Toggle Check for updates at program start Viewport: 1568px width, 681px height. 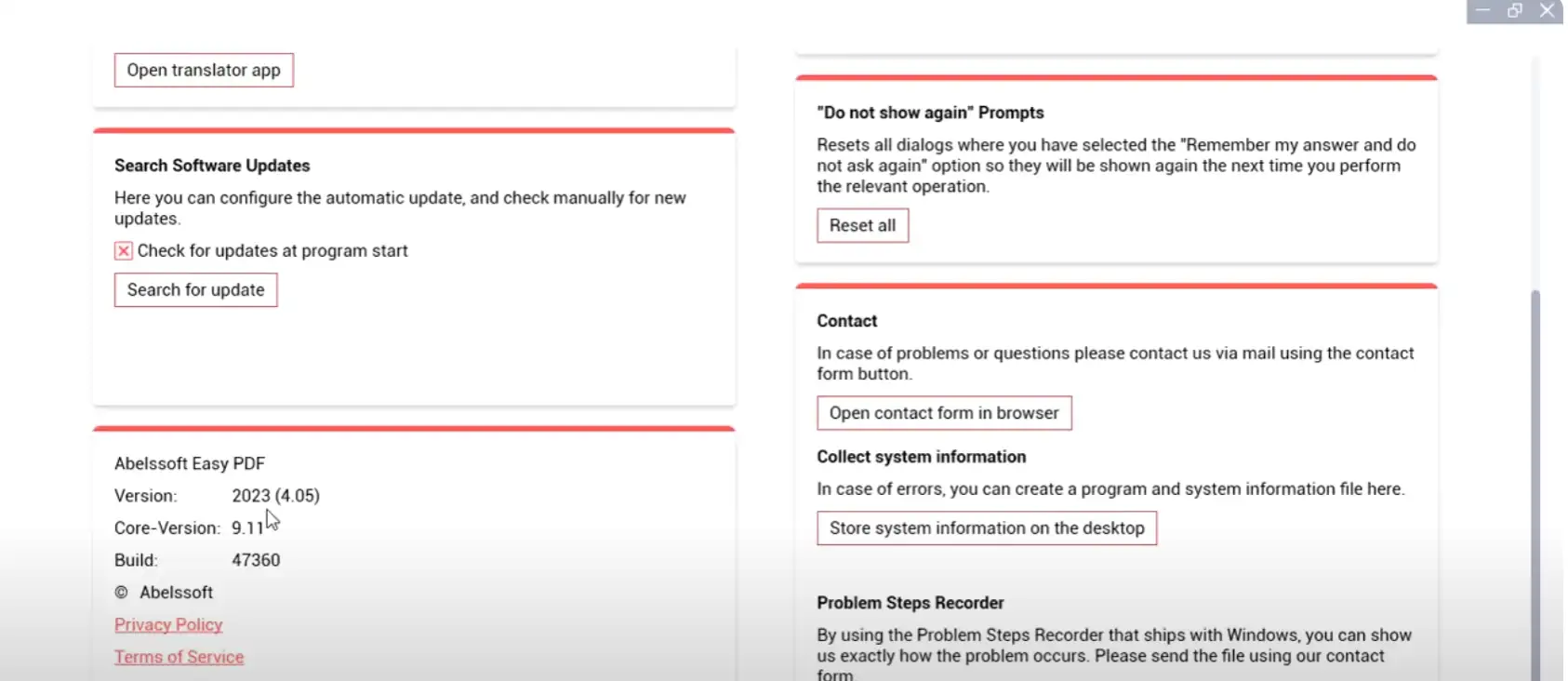tap(124, 251)
